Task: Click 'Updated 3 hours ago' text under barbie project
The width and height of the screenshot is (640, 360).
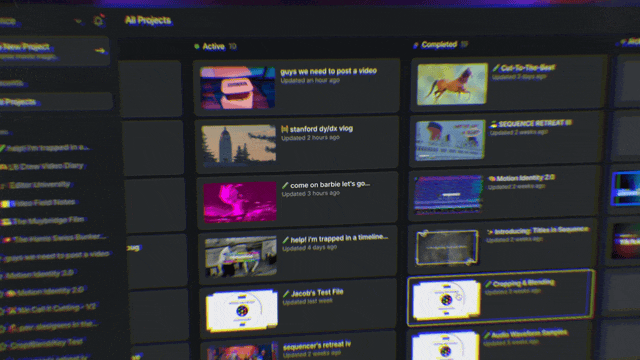Action: point(311,193)
